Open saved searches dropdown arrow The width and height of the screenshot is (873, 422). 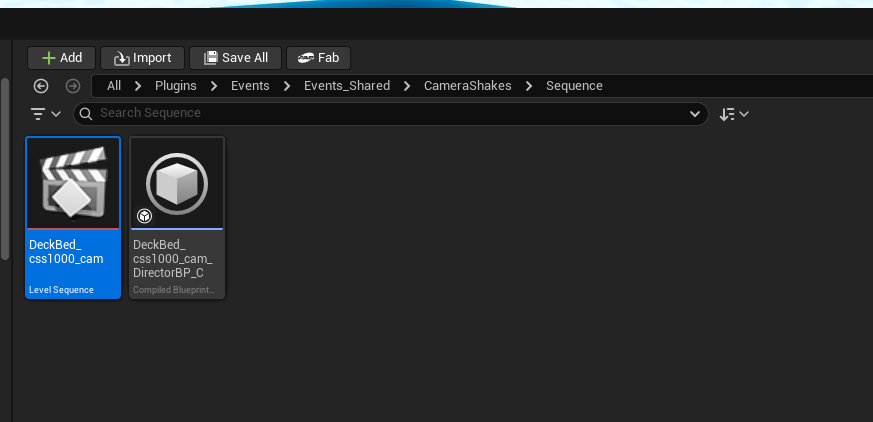point(694,114)
